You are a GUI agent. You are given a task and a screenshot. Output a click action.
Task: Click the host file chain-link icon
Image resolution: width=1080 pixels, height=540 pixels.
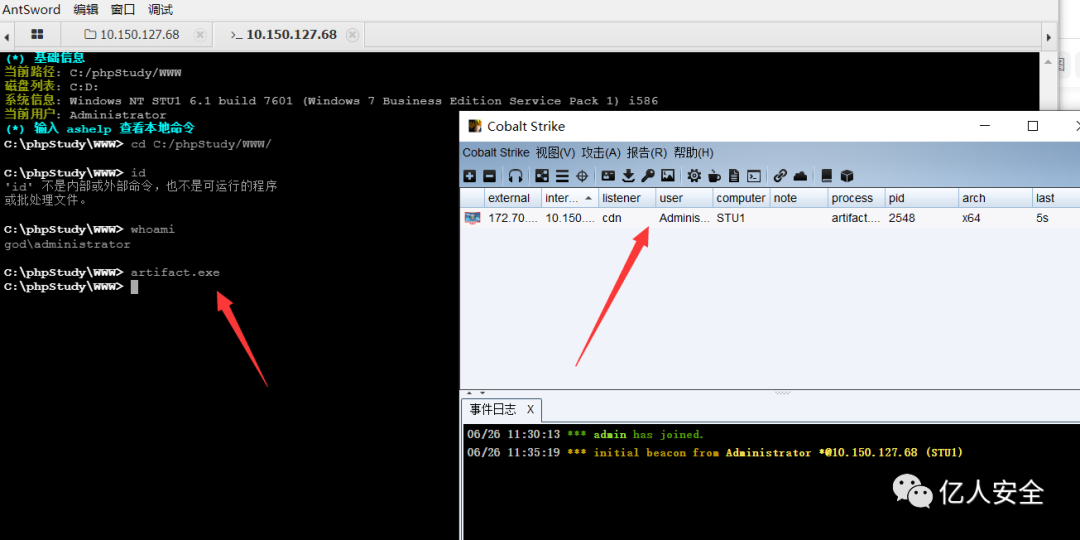[x=780, y=176]
